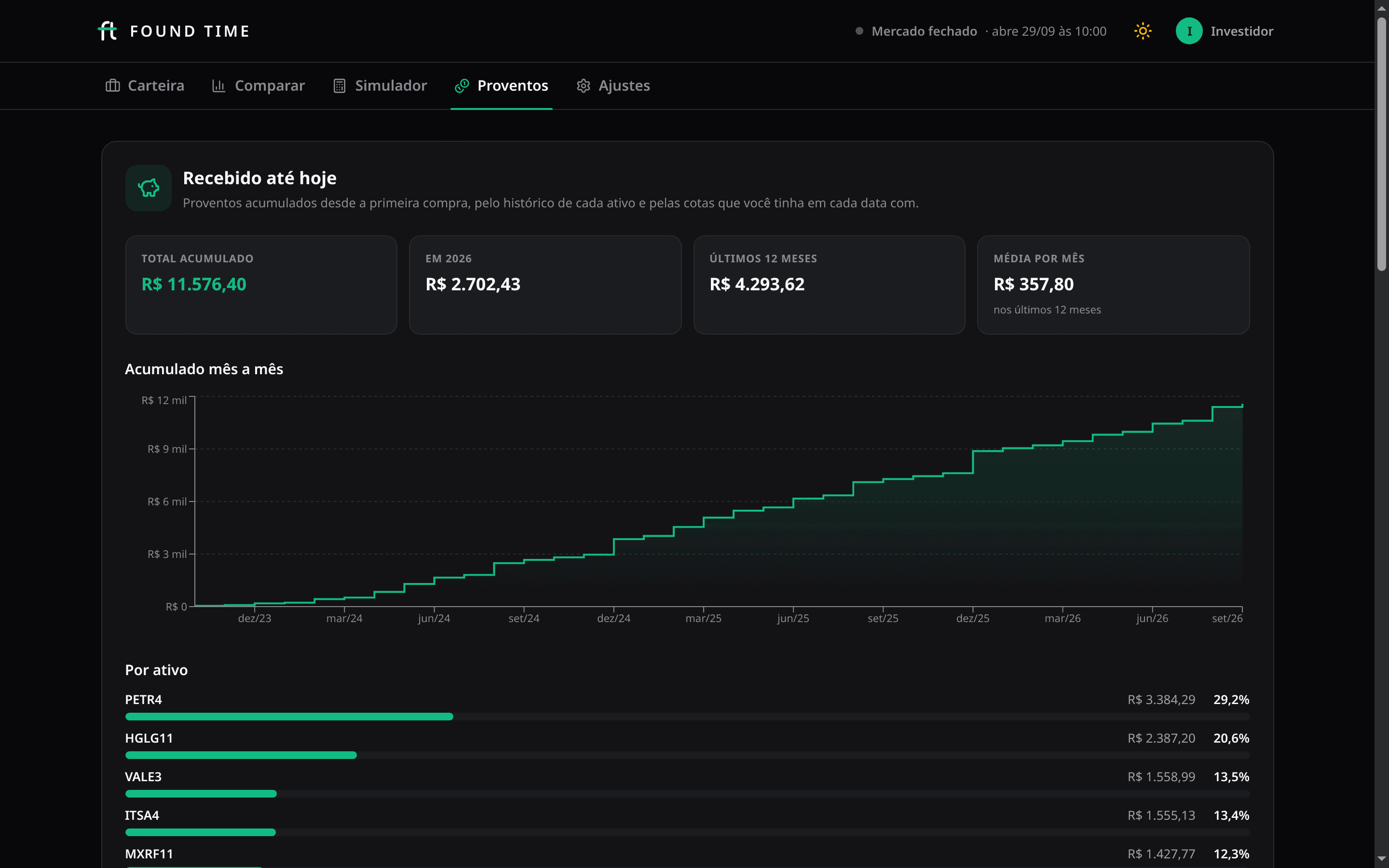1389x868 pixels.
Task: Open the Carteira tab
Action: (145, 85)
